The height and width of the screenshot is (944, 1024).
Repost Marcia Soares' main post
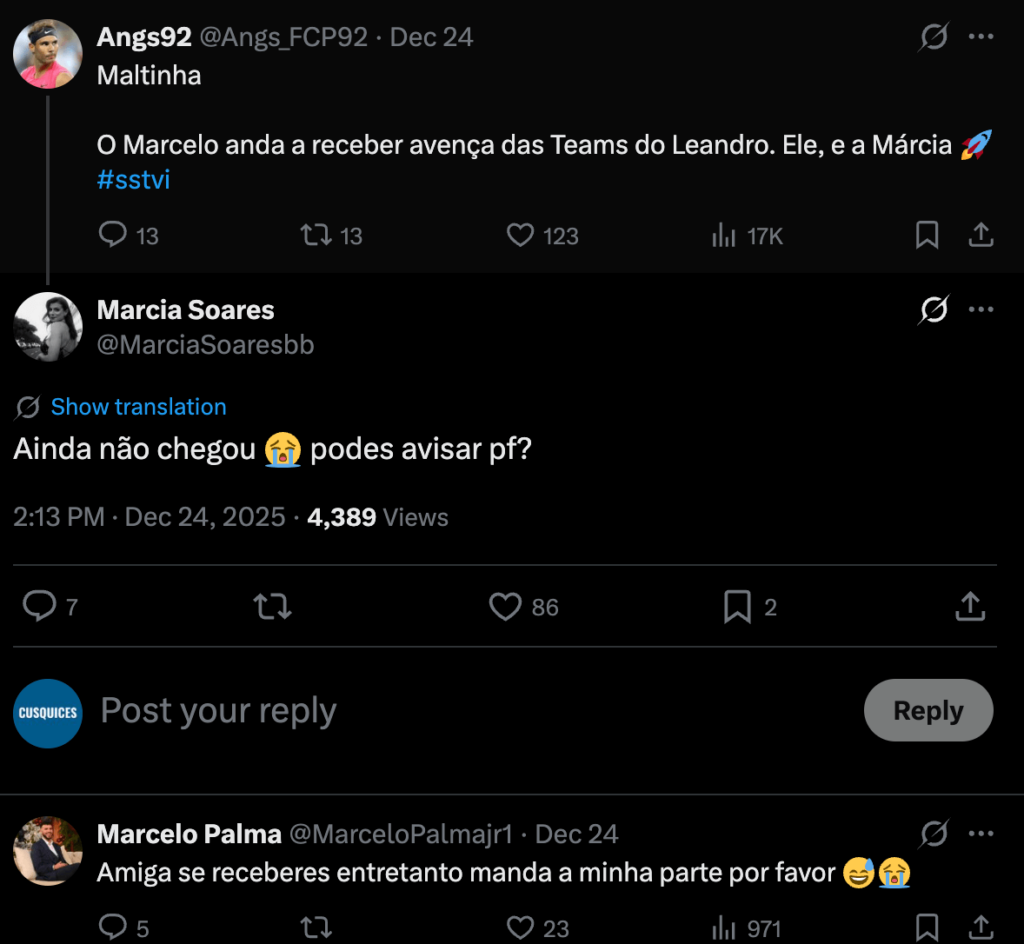click(272, 607)
